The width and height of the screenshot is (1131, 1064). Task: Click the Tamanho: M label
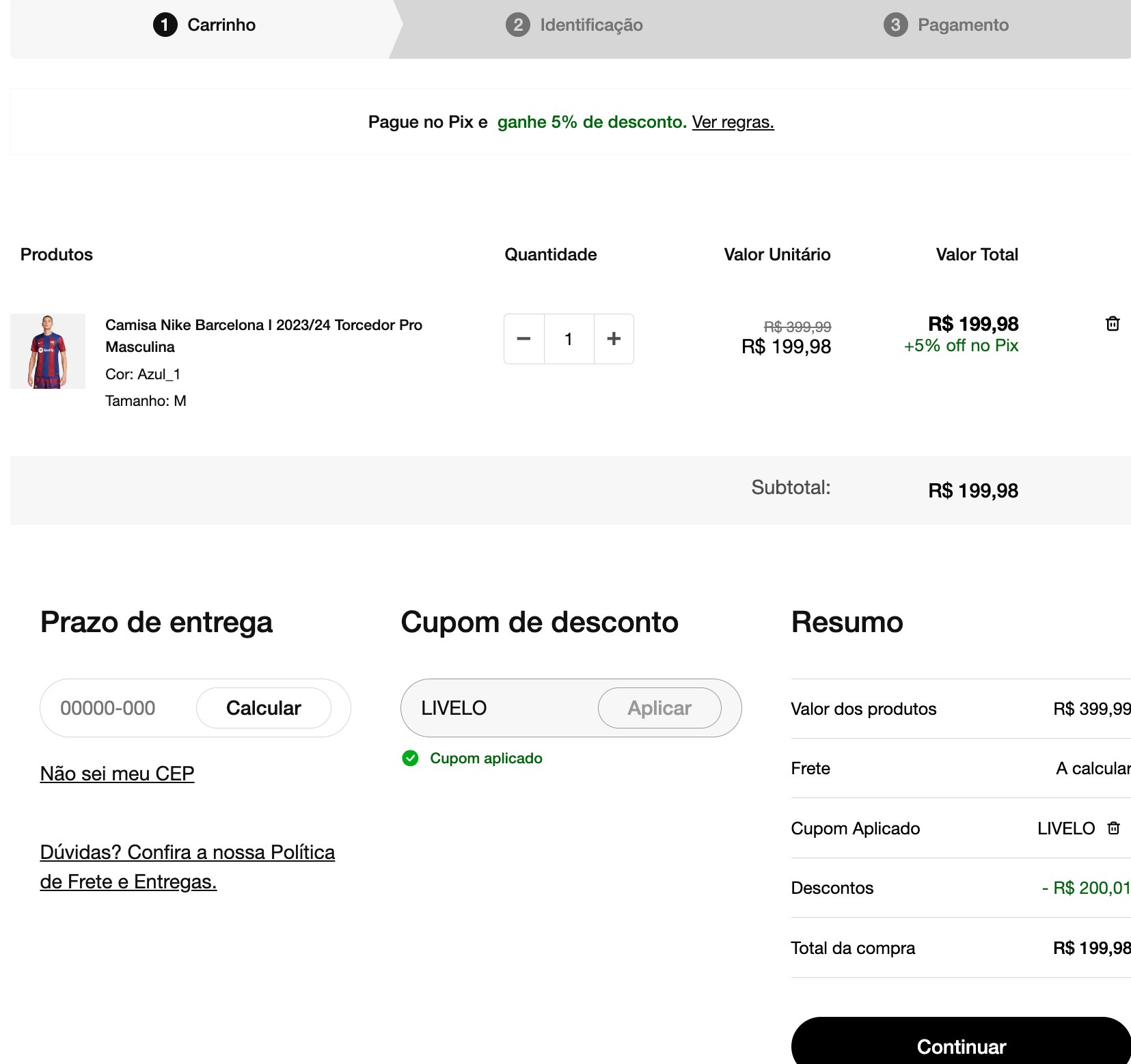146,401
